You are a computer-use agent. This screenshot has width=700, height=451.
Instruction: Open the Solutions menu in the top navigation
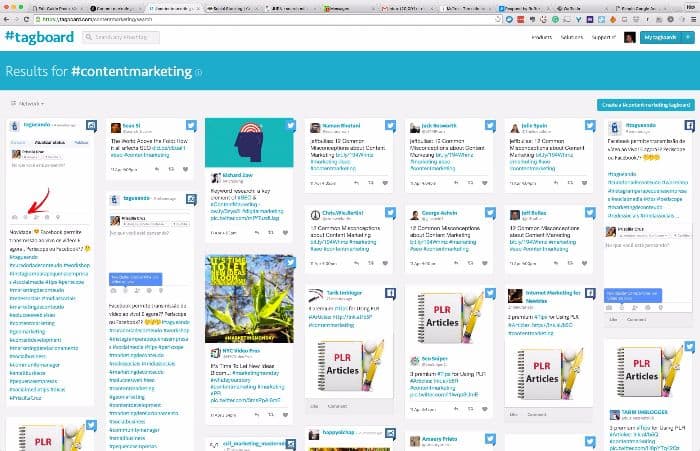(574, 37)
